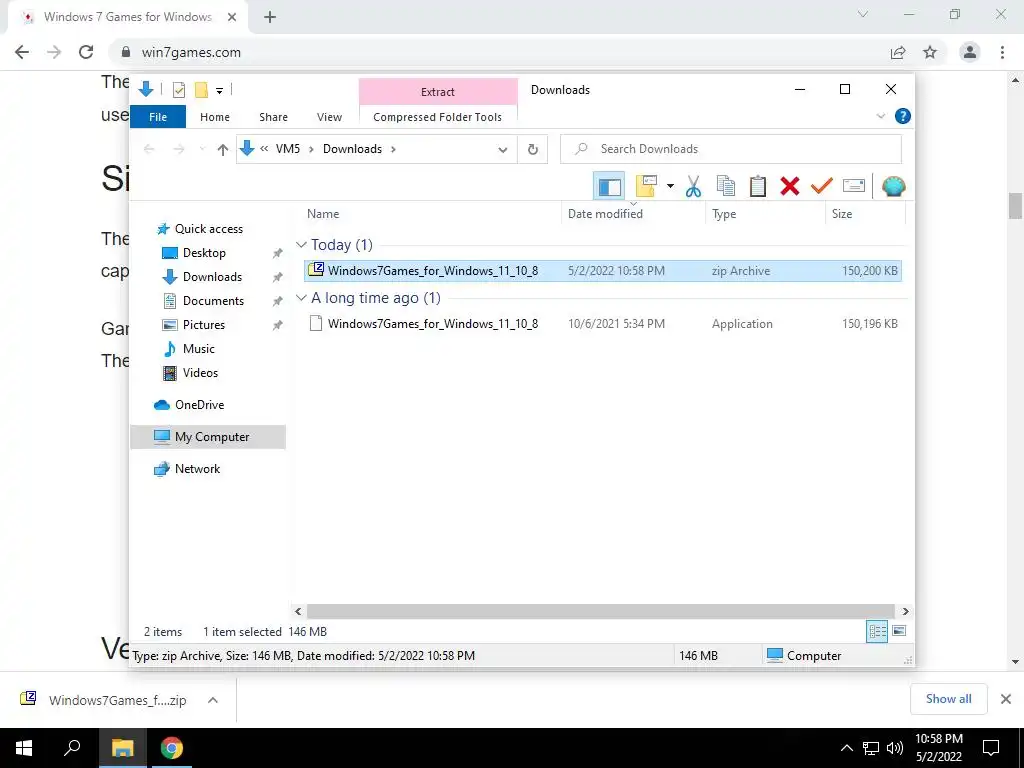
Task: Open the Chrome three-dot menu
Action: click(x=1002, y=52)
